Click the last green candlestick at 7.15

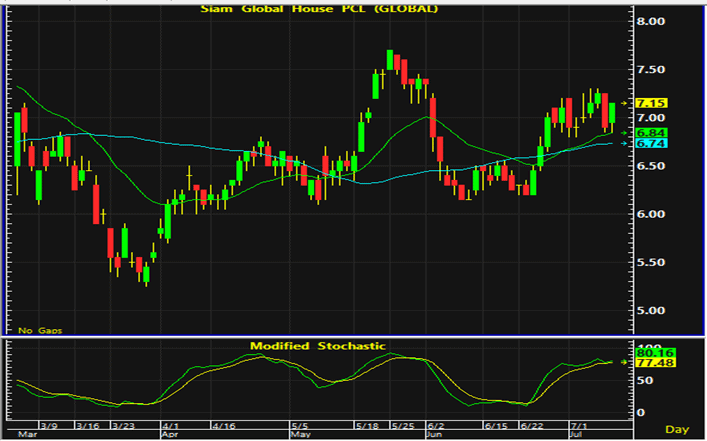(x=612, y=113)
